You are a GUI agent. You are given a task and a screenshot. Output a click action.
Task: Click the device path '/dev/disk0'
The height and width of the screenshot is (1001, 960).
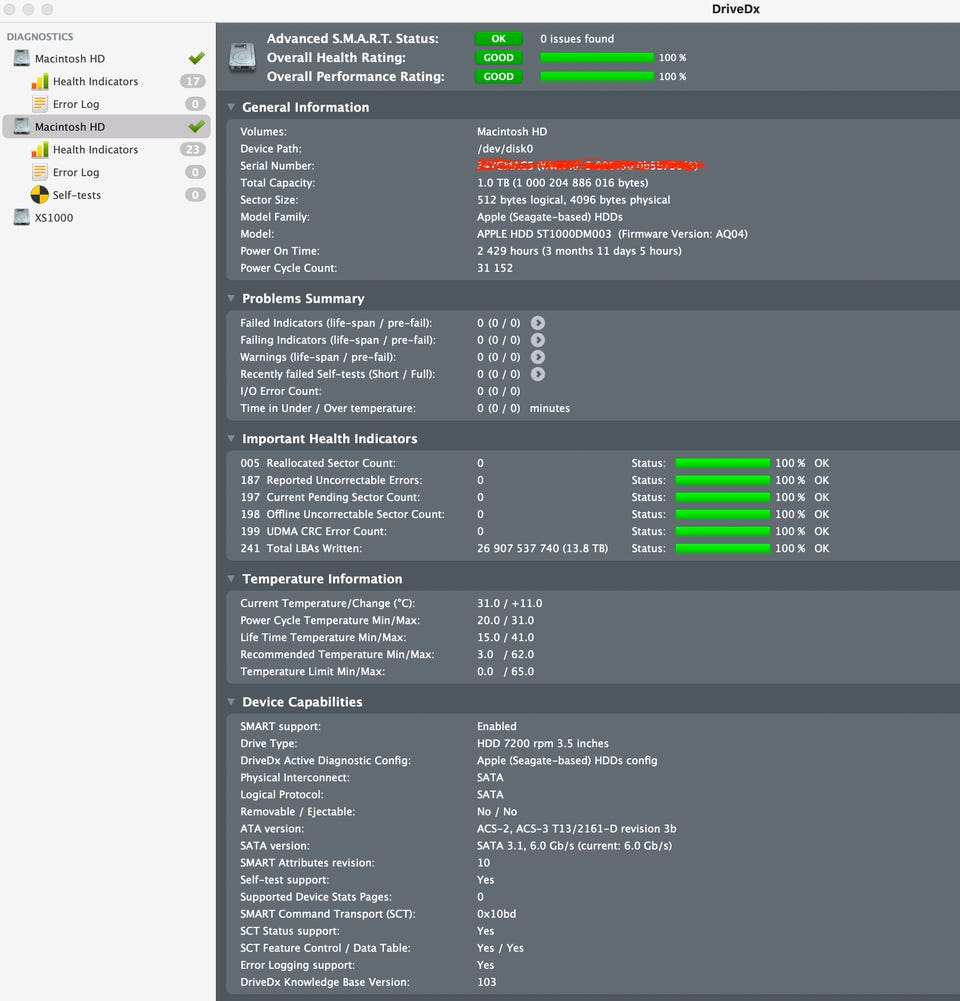coord(505,149)
